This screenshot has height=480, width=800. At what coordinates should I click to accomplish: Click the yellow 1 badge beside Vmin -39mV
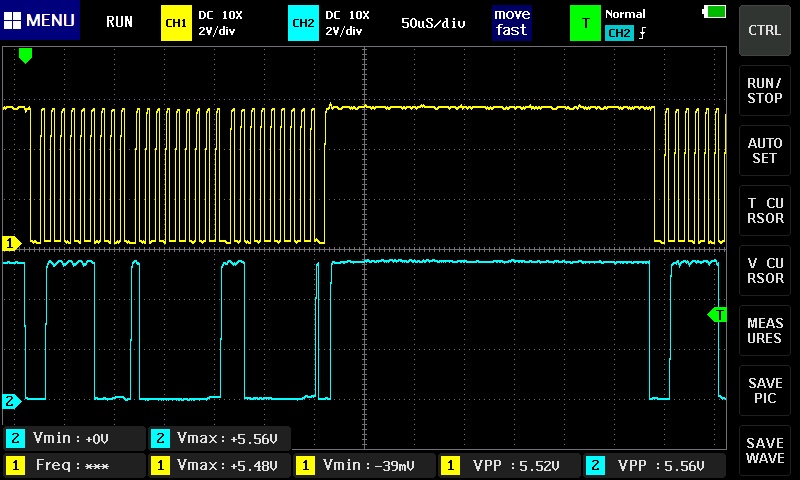pos(305,465)
